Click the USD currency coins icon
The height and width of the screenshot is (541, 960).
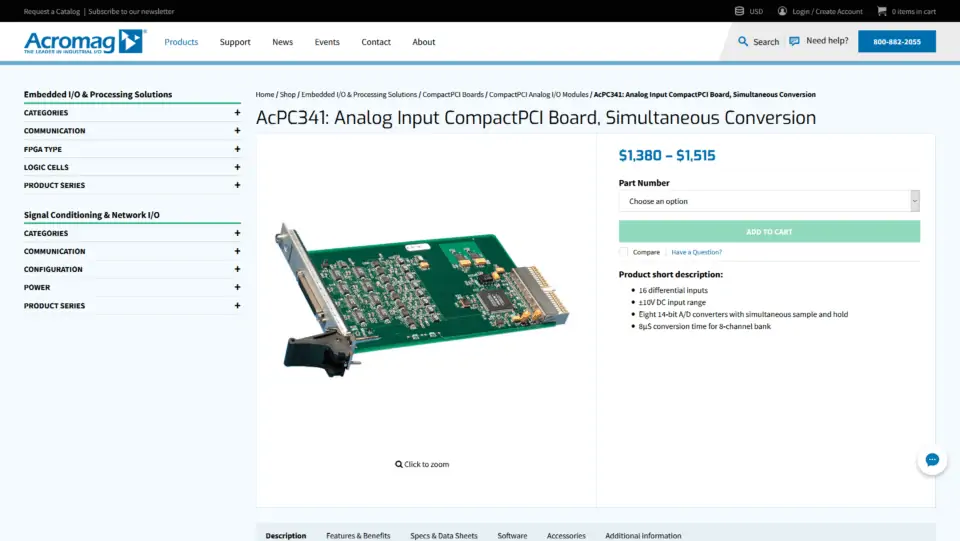(739, 11)
